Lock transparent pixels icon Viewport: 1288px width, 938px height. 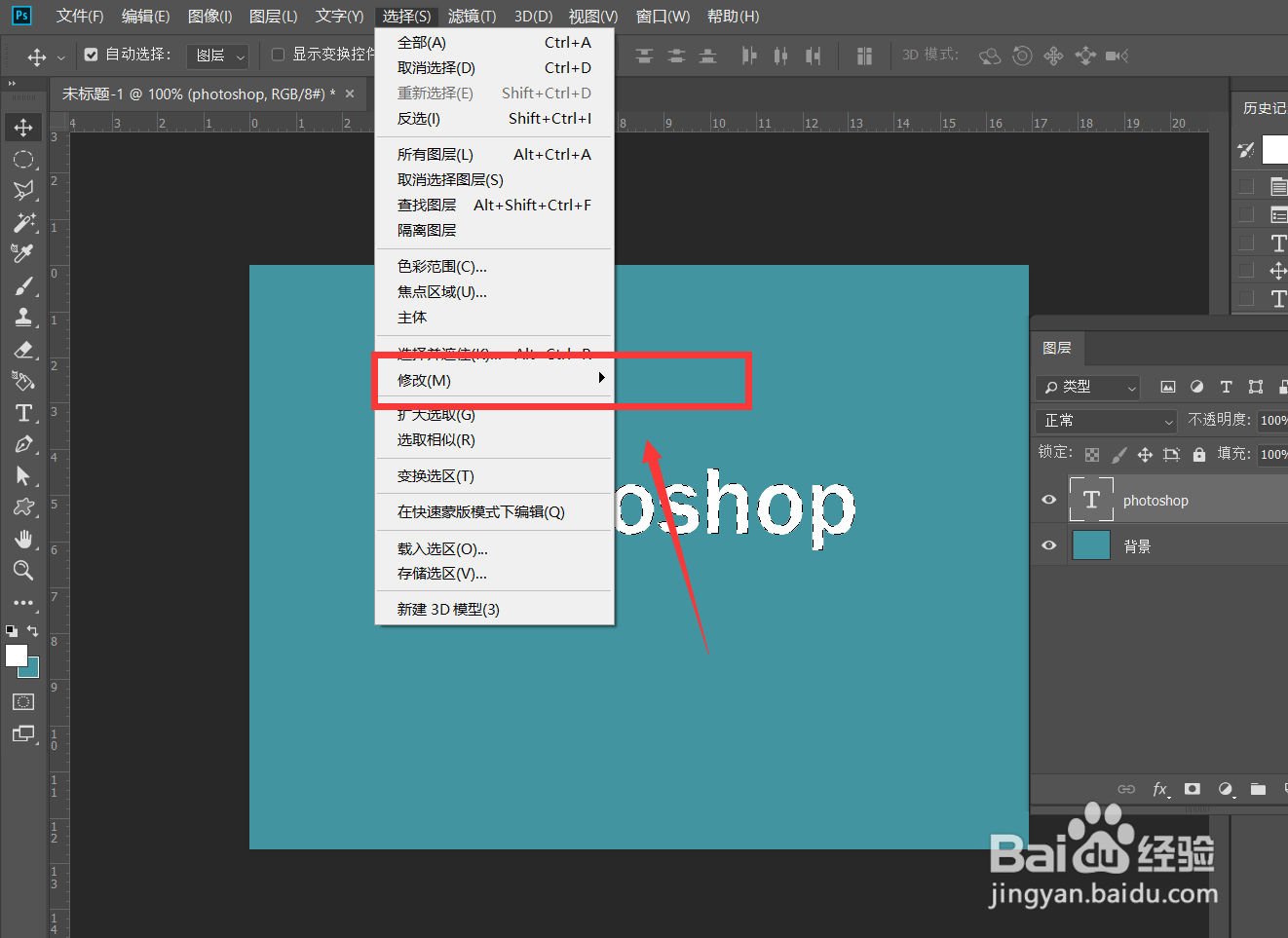point(1092,455)
